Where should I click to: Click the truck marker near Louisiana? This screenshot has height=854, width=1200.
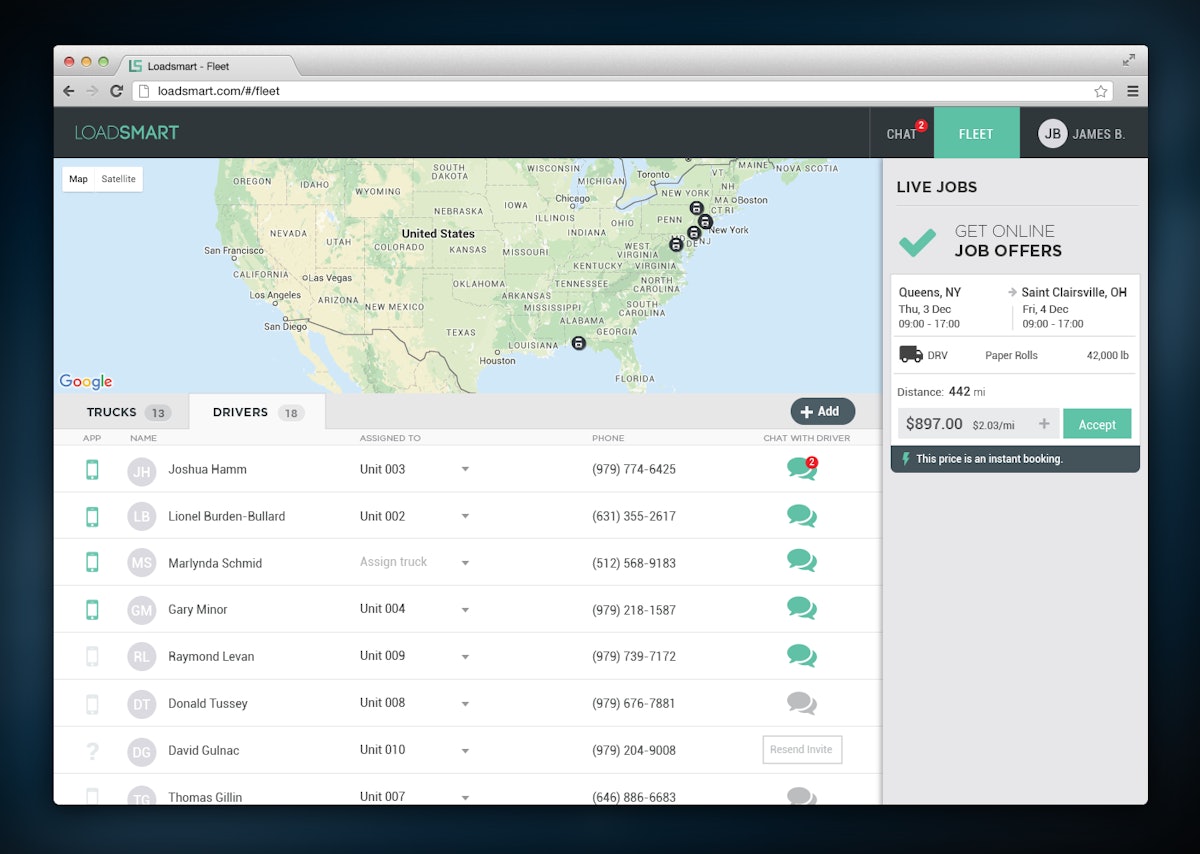[578, 343]
